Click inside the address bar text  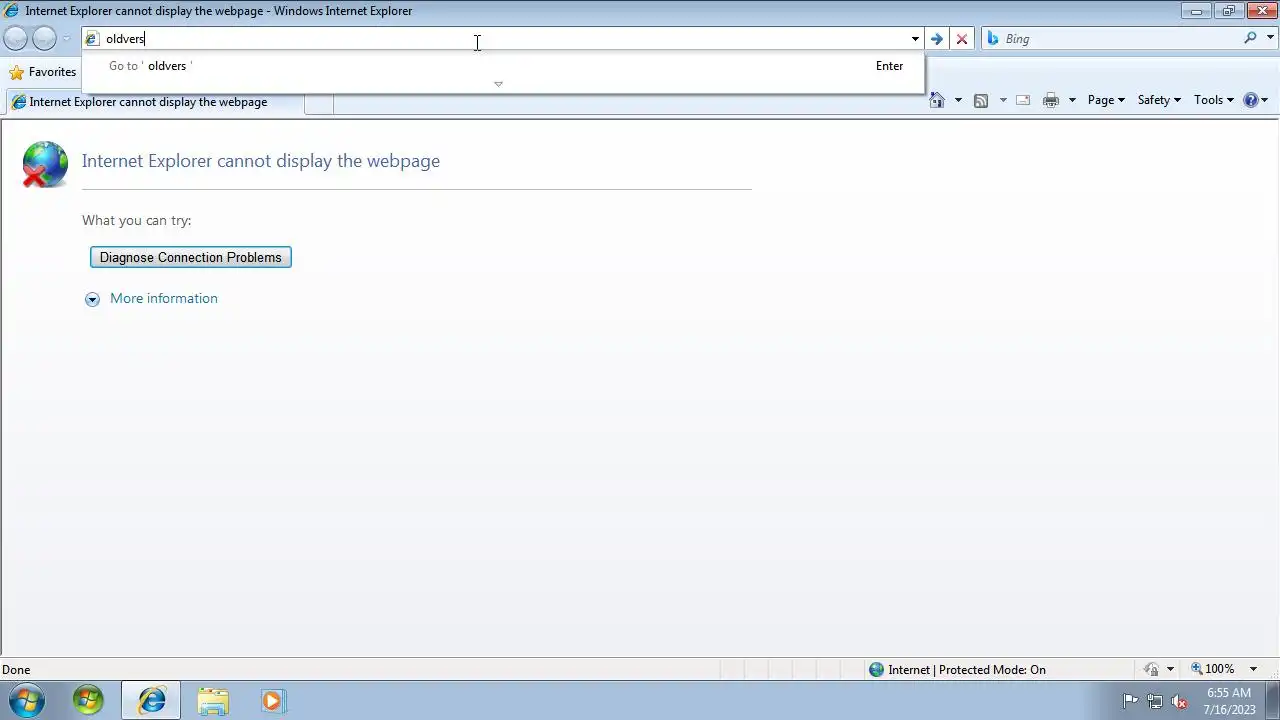point(125,39)
